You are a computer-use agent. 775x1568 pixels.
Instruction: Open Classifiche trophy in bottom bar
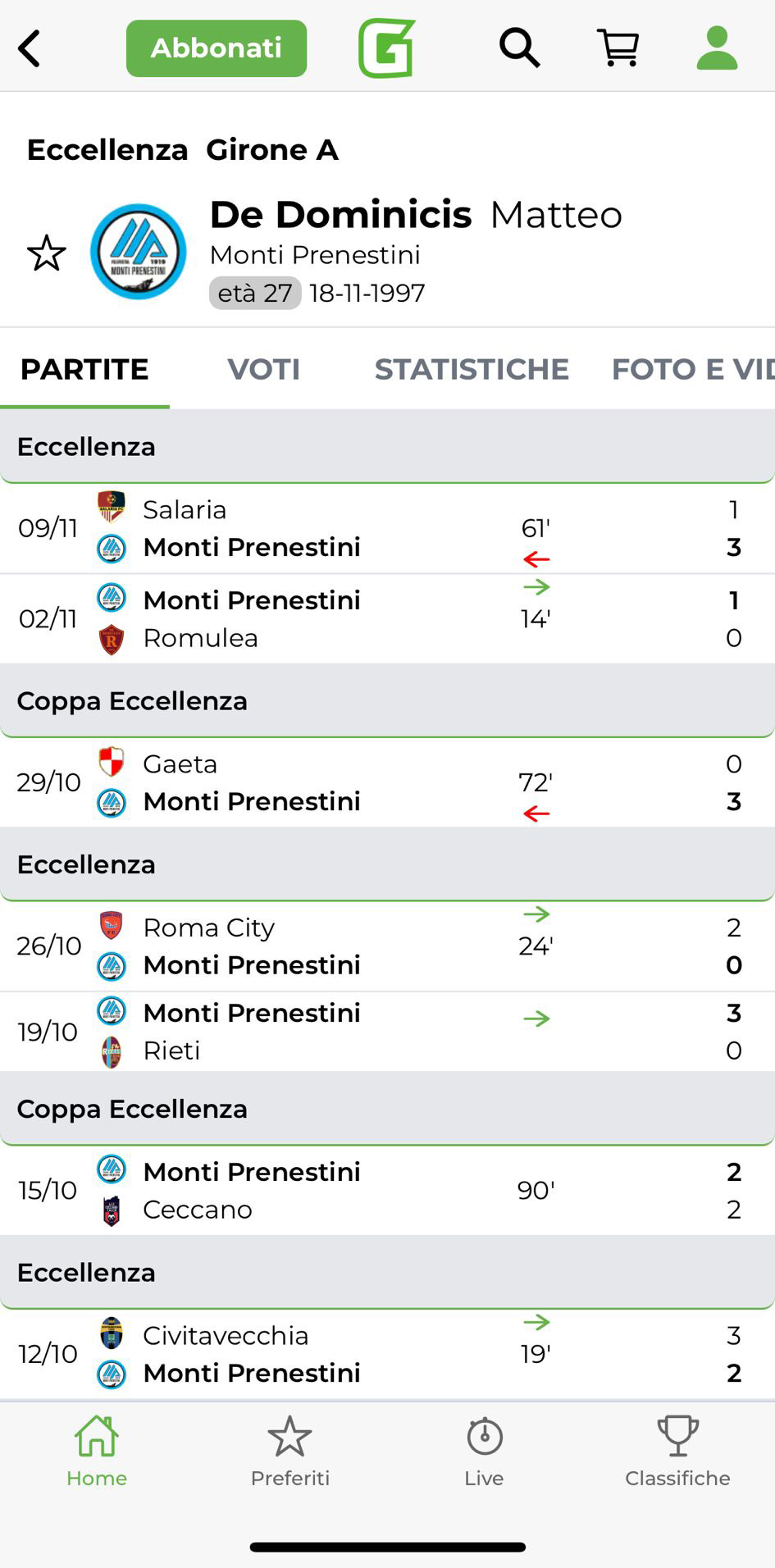(x=677, y=1452)
